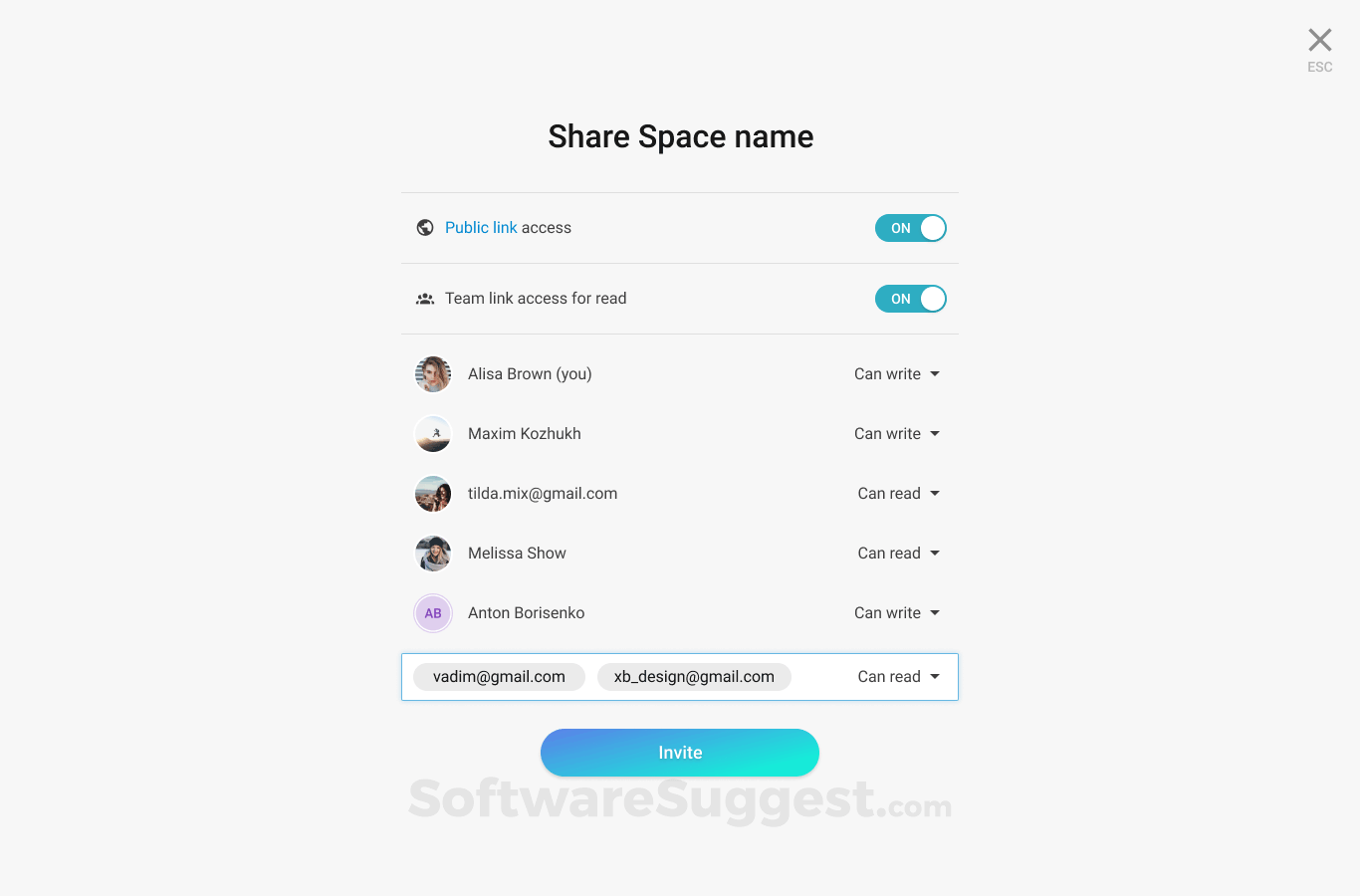
Task: Turn off Public link access toggle
Action: 911,228
